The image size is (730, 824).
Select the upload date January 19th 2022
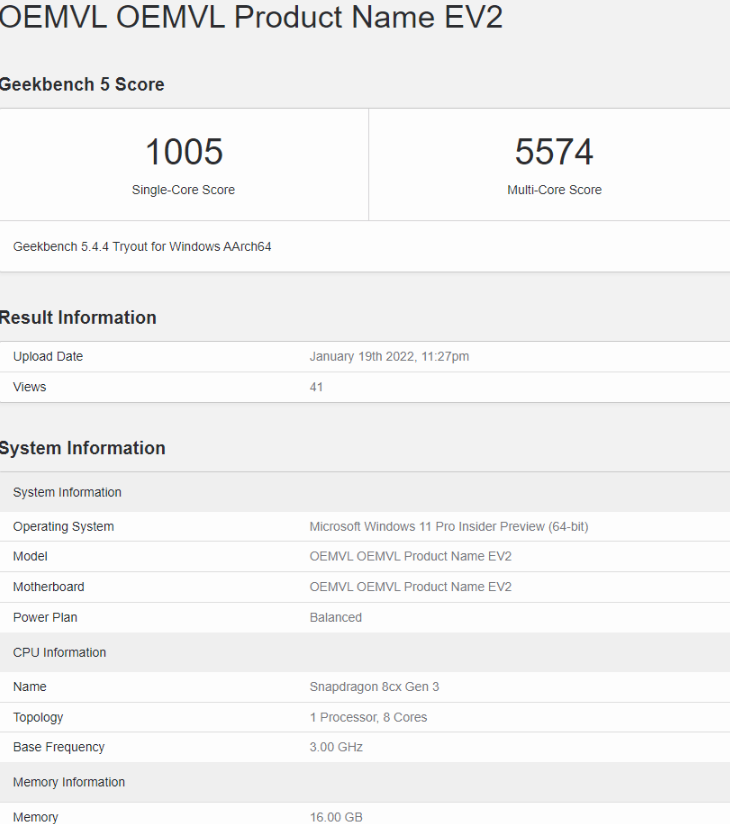(x=389, y=357)
